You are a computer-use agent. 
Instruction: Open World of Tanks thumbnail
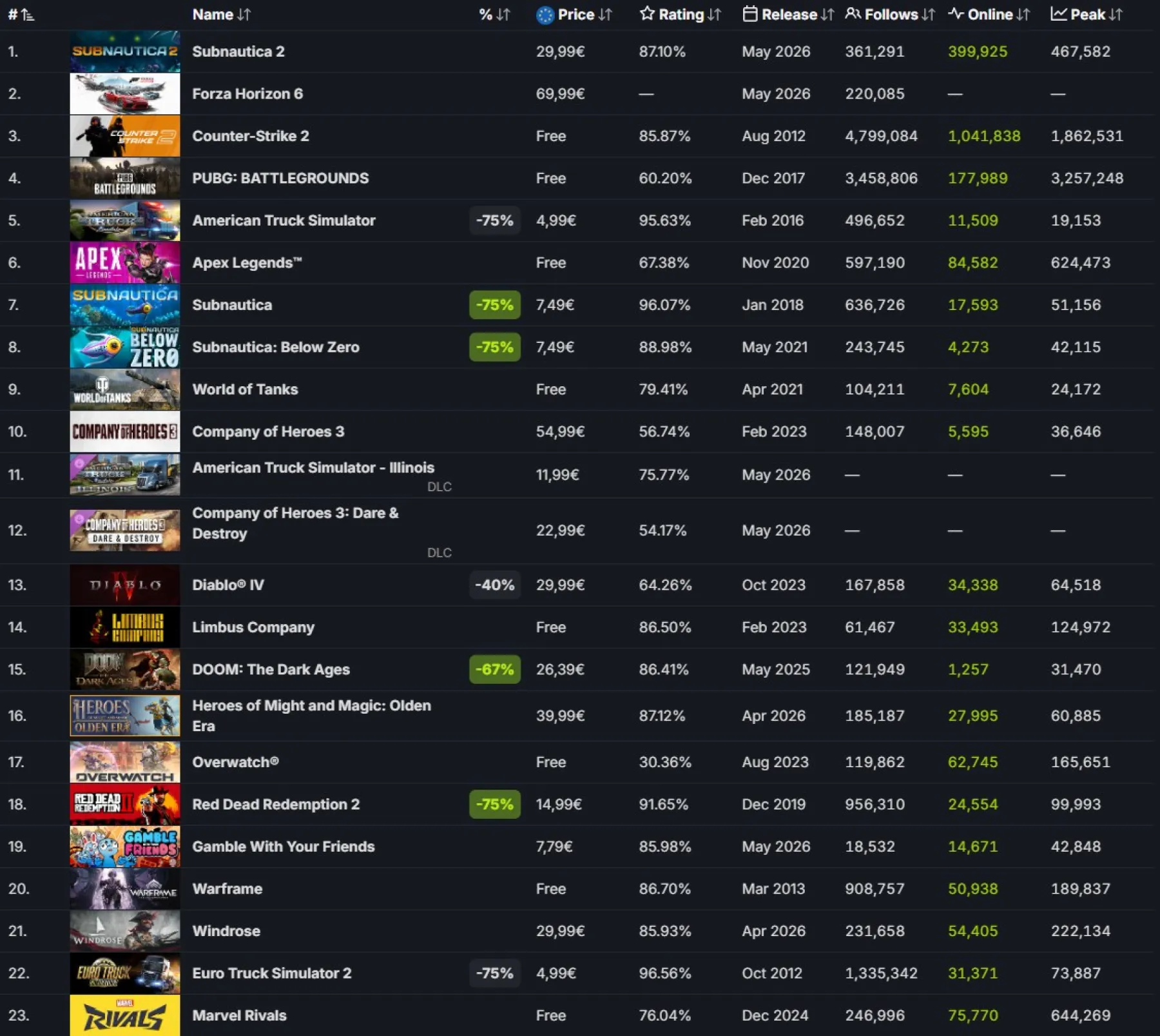click(125, 389)
